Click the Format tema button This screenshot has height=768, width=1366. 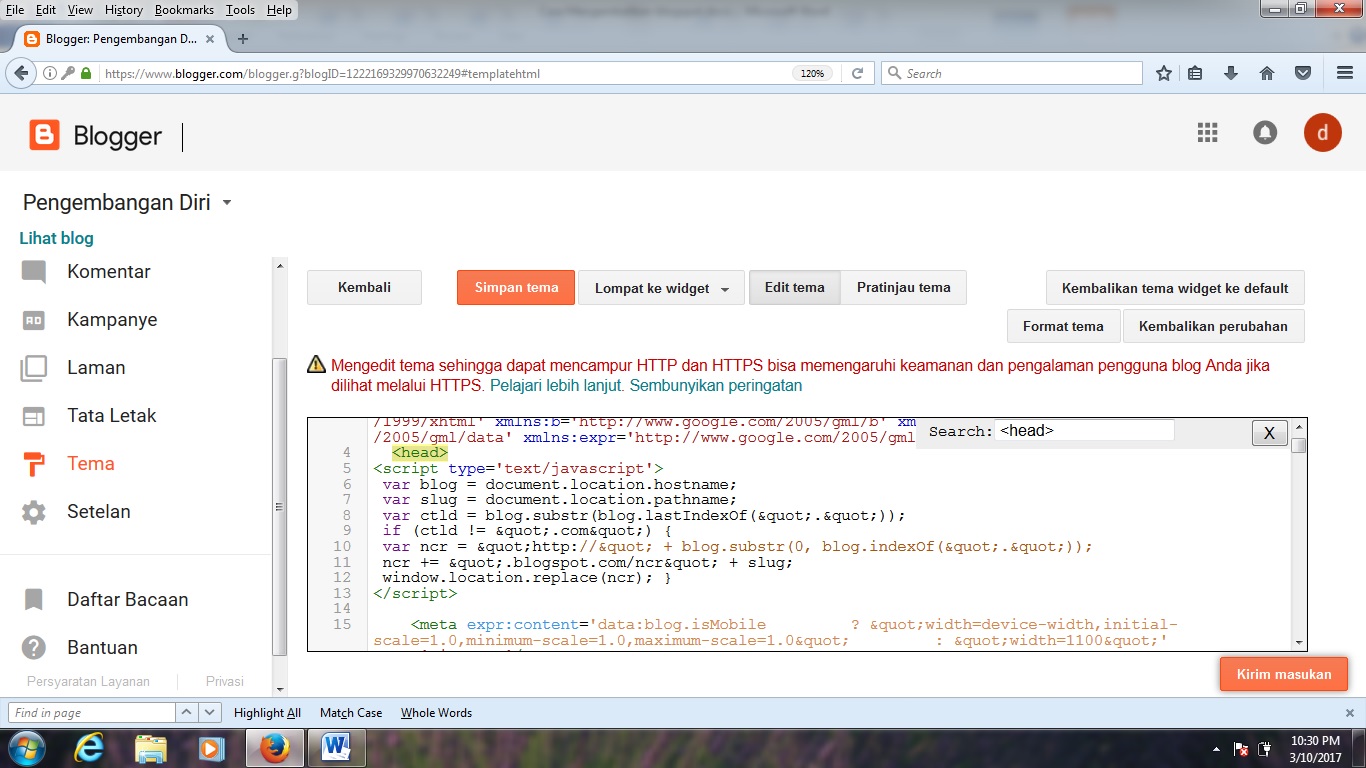pyautogui.click(x=1063, y=326)
